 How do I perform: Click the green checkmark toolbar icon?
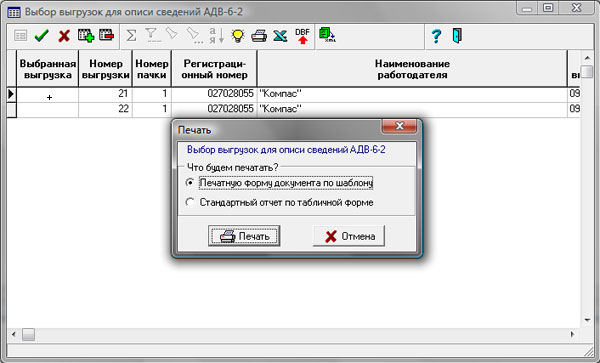click(41, 36)
